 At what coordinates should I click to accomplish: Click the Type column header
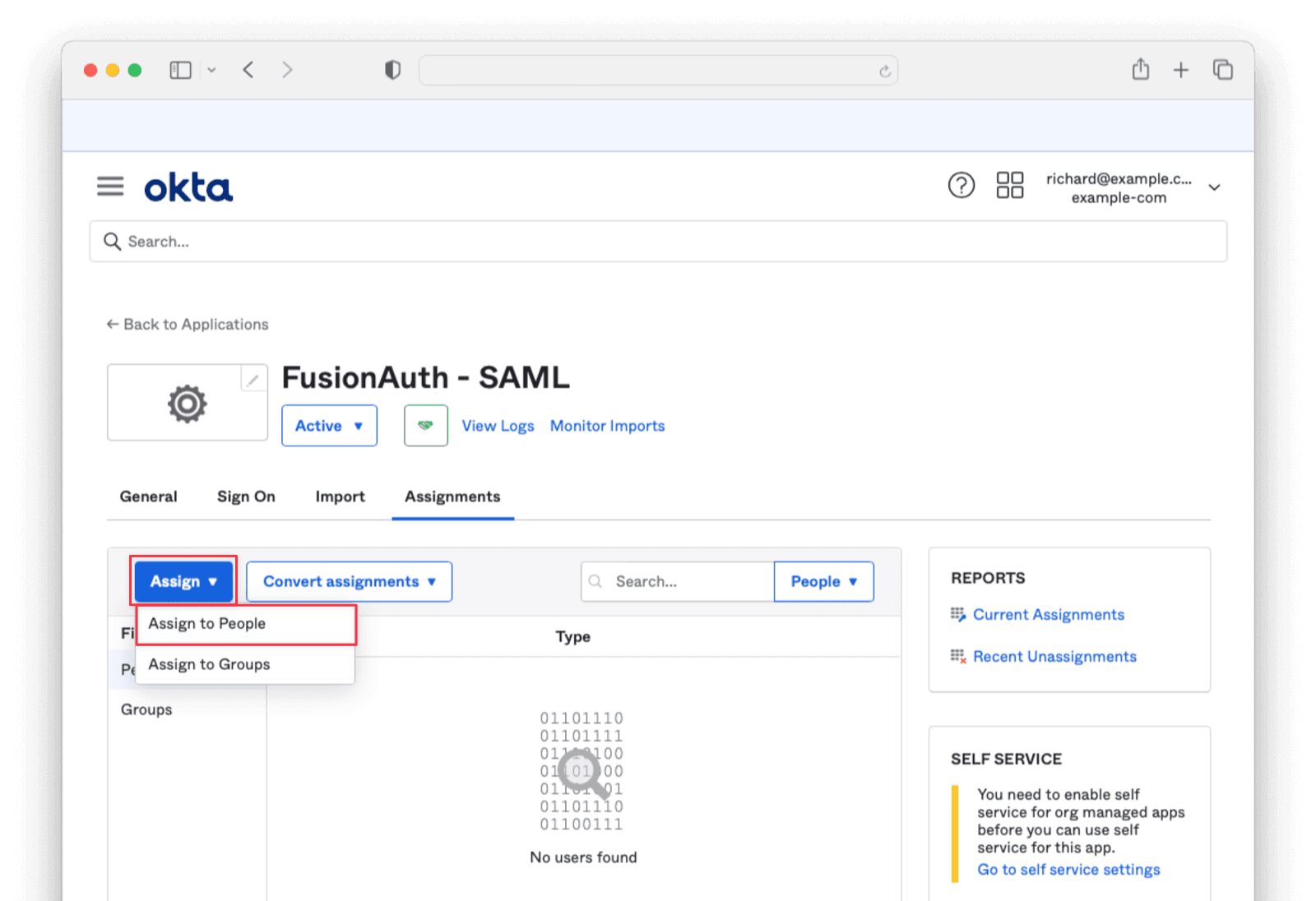click(x=572, y=636)
